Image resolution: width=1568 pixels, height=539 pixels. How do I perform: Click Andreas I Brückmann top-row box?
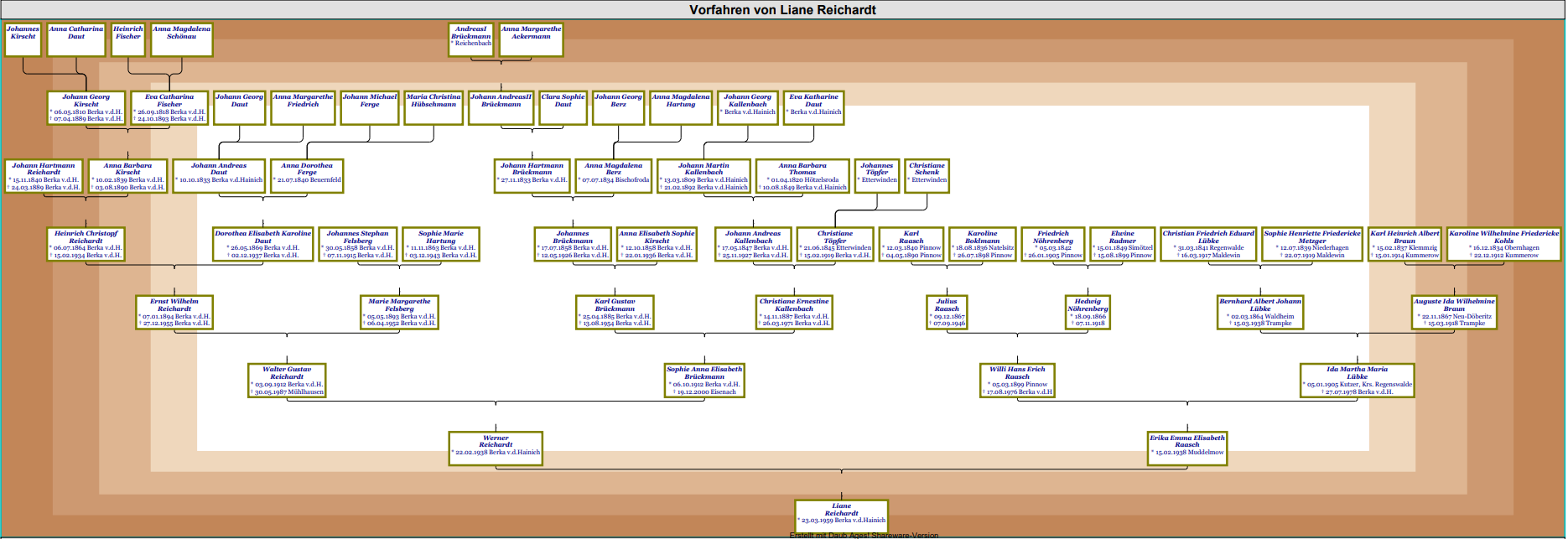(471, 39)
